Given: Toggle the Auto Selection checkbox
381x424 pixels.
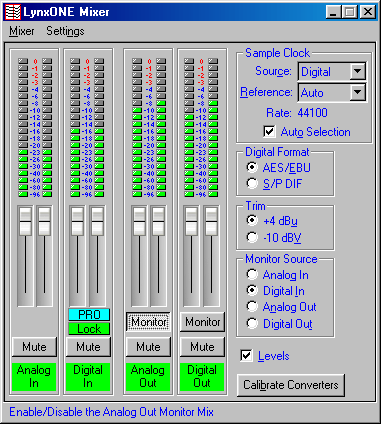Looking at the screenshot, I should pos(269,131).
